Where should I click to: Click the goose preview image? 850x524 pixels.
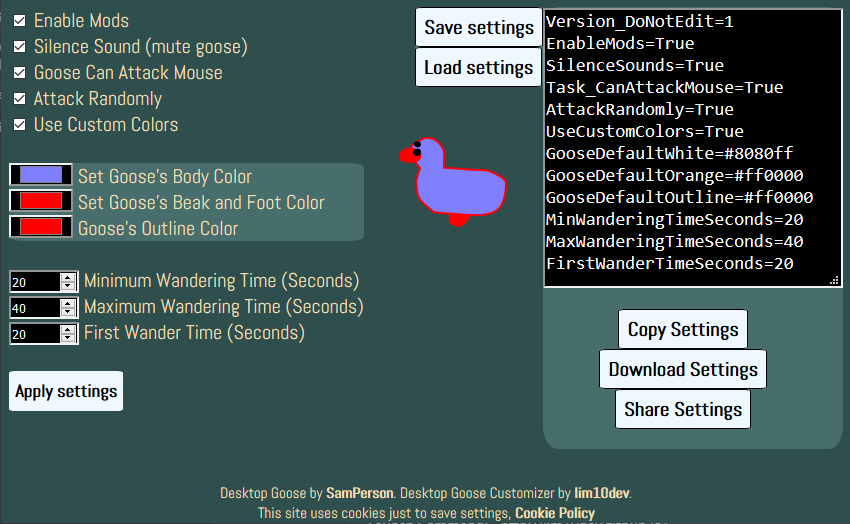tap(453, 182)
